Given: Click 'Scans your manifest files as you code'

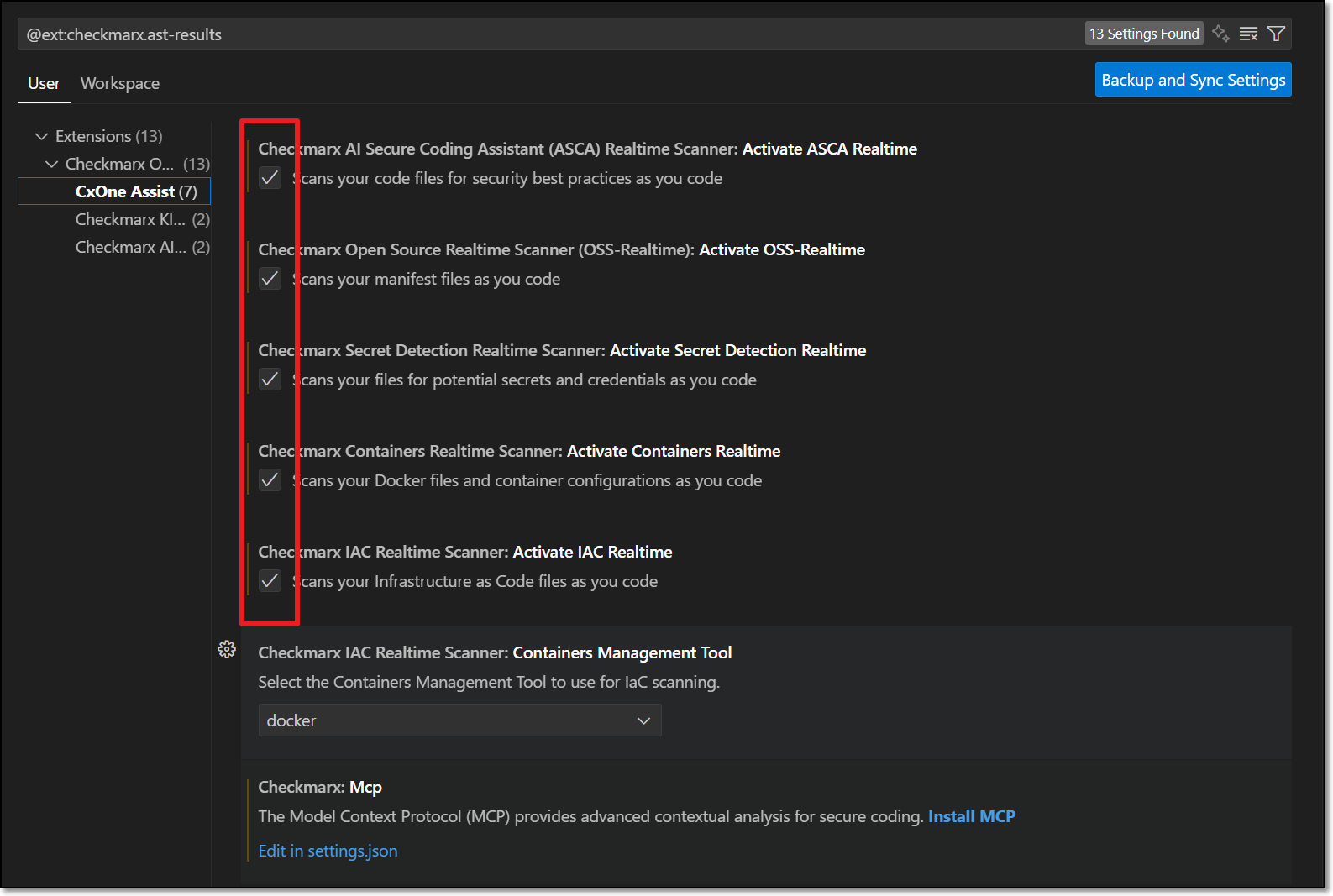Looking at the screenshot, I should [426, 279].
